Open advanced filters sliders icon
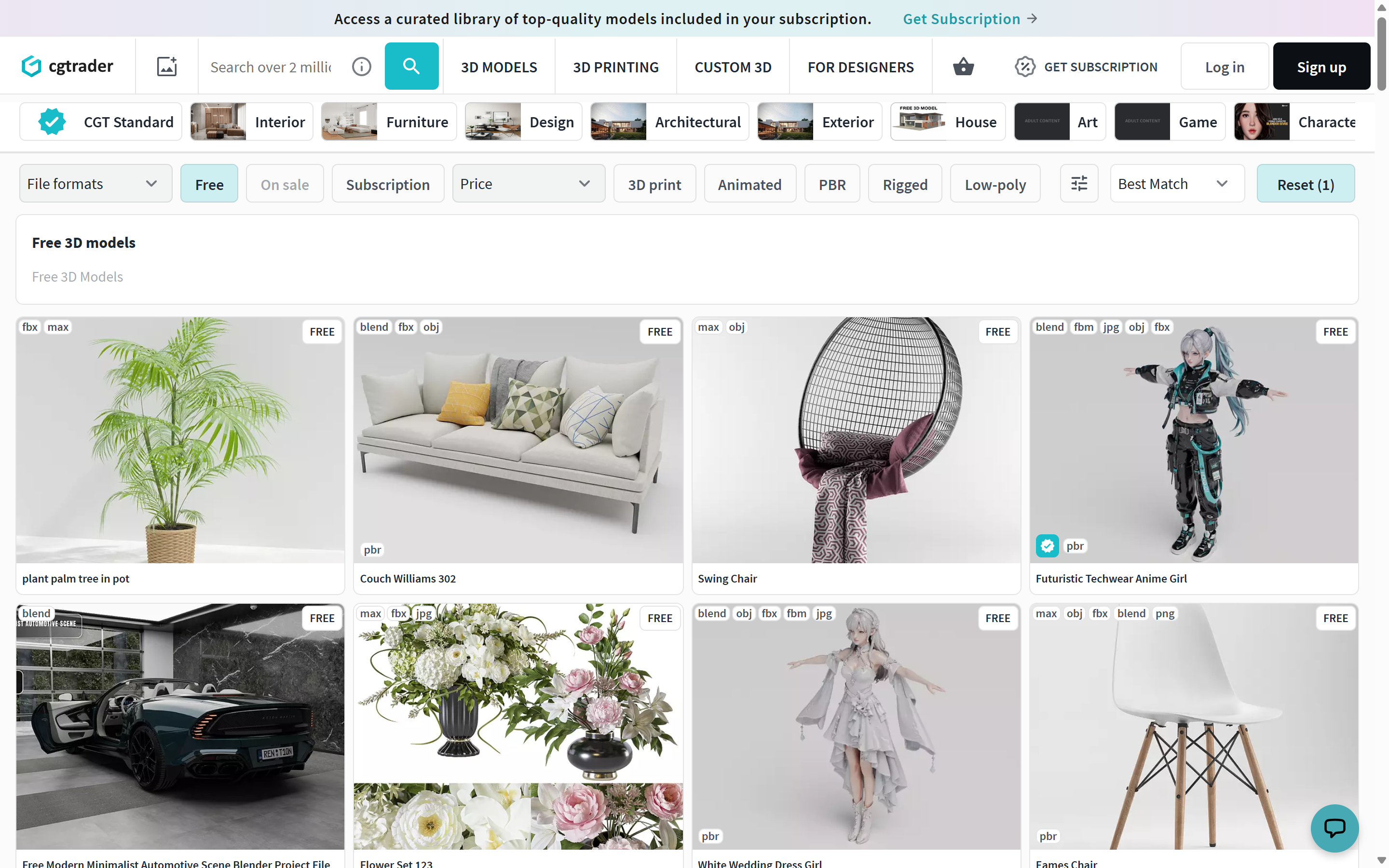1389x868 pixels. [1079, 184]
